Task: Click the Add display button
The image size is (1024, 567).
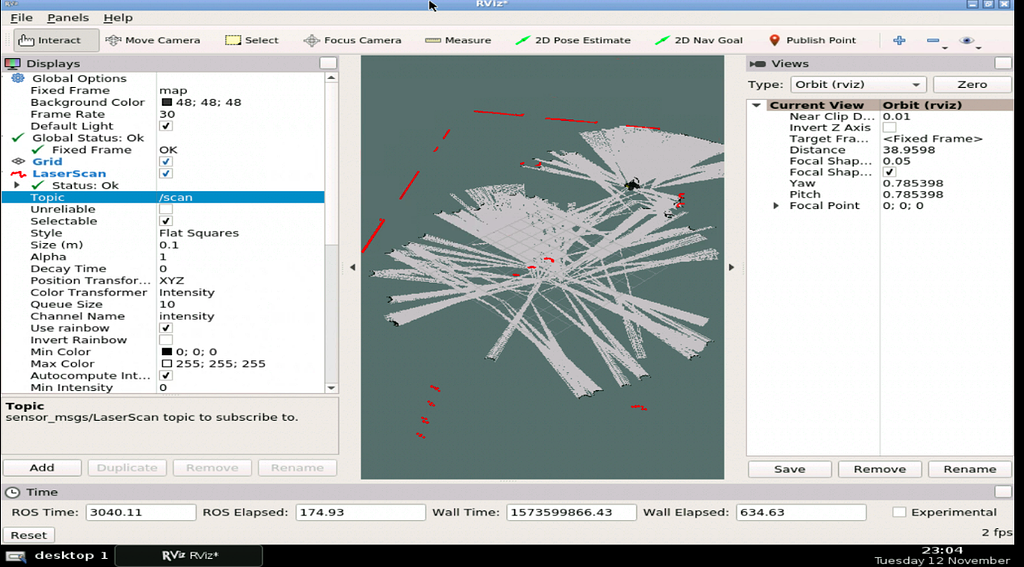Action: click(x=42, y=468)
